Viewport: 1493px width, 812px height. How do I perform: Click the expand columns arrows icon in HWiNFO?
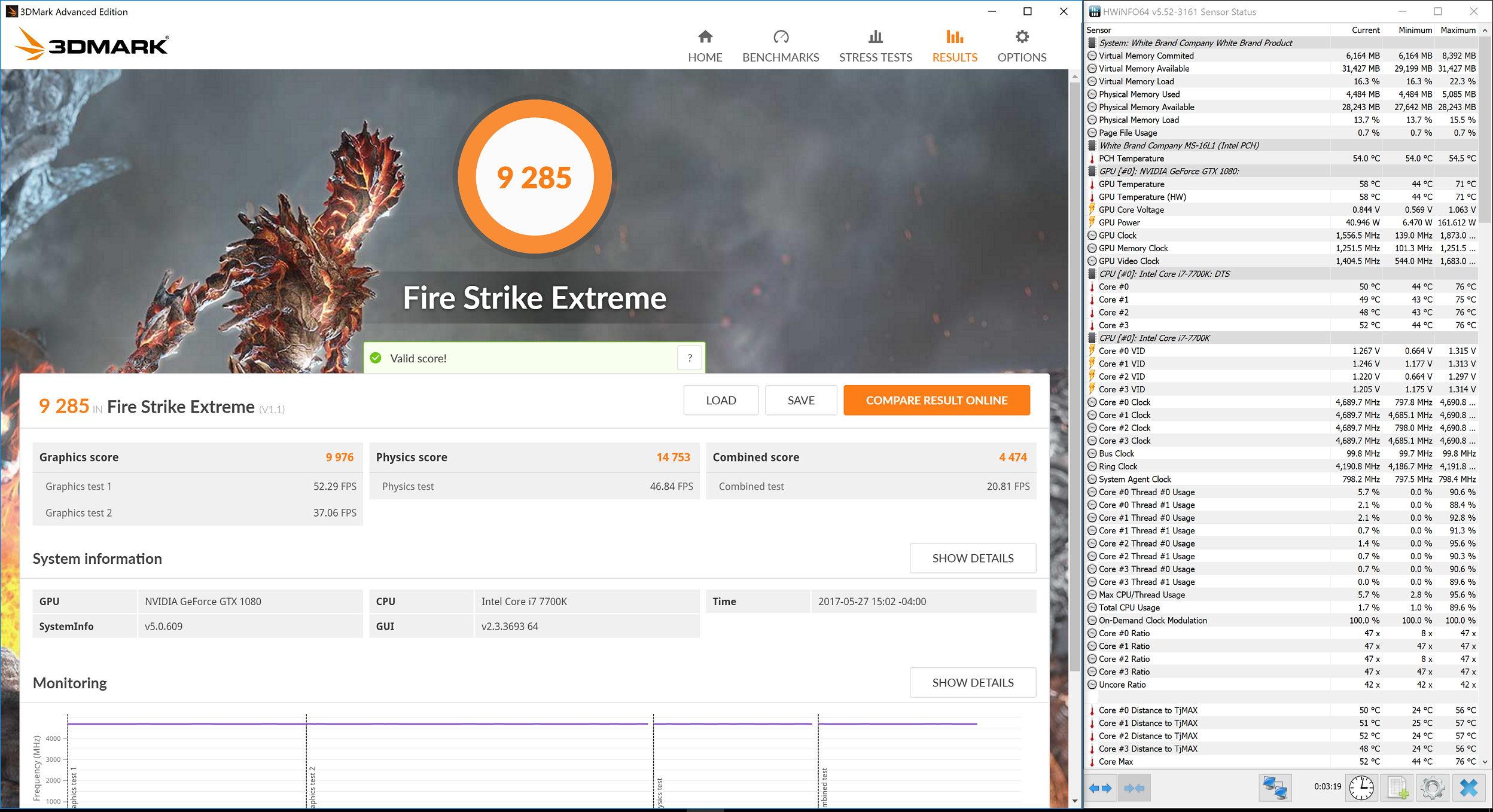(x=1100, y=788)
